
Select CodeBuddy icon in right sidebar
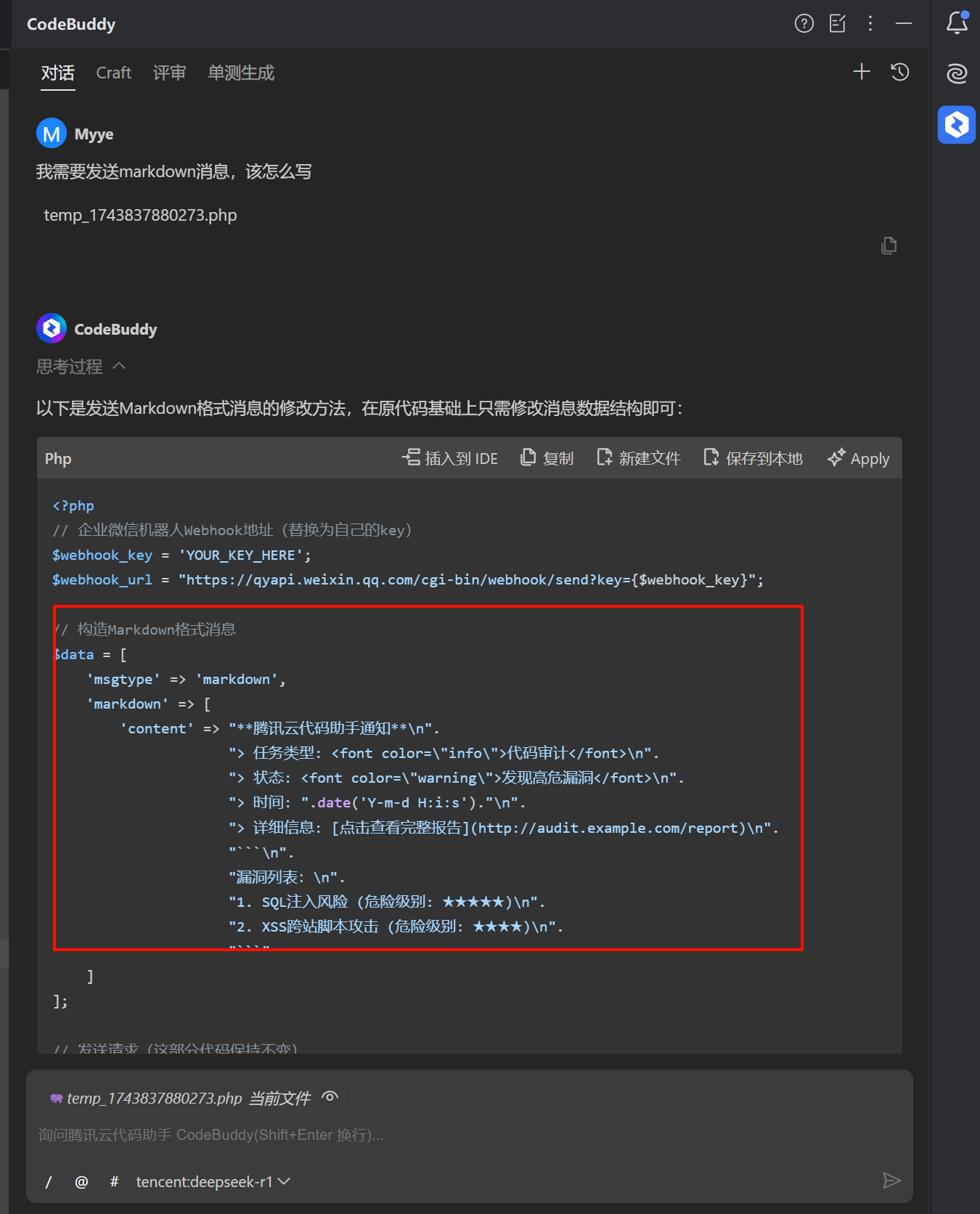(956, 125)
